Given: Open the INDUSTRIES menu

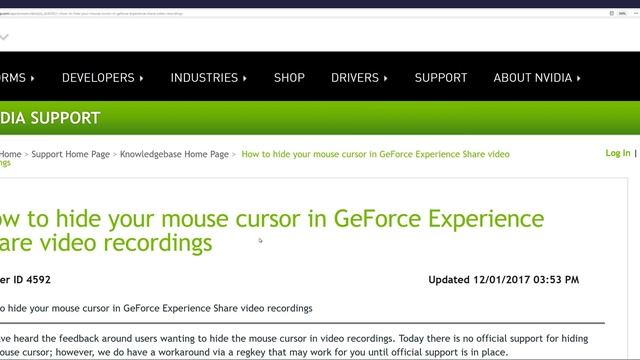Looking at the screenshot, I should tap(208, 78).
